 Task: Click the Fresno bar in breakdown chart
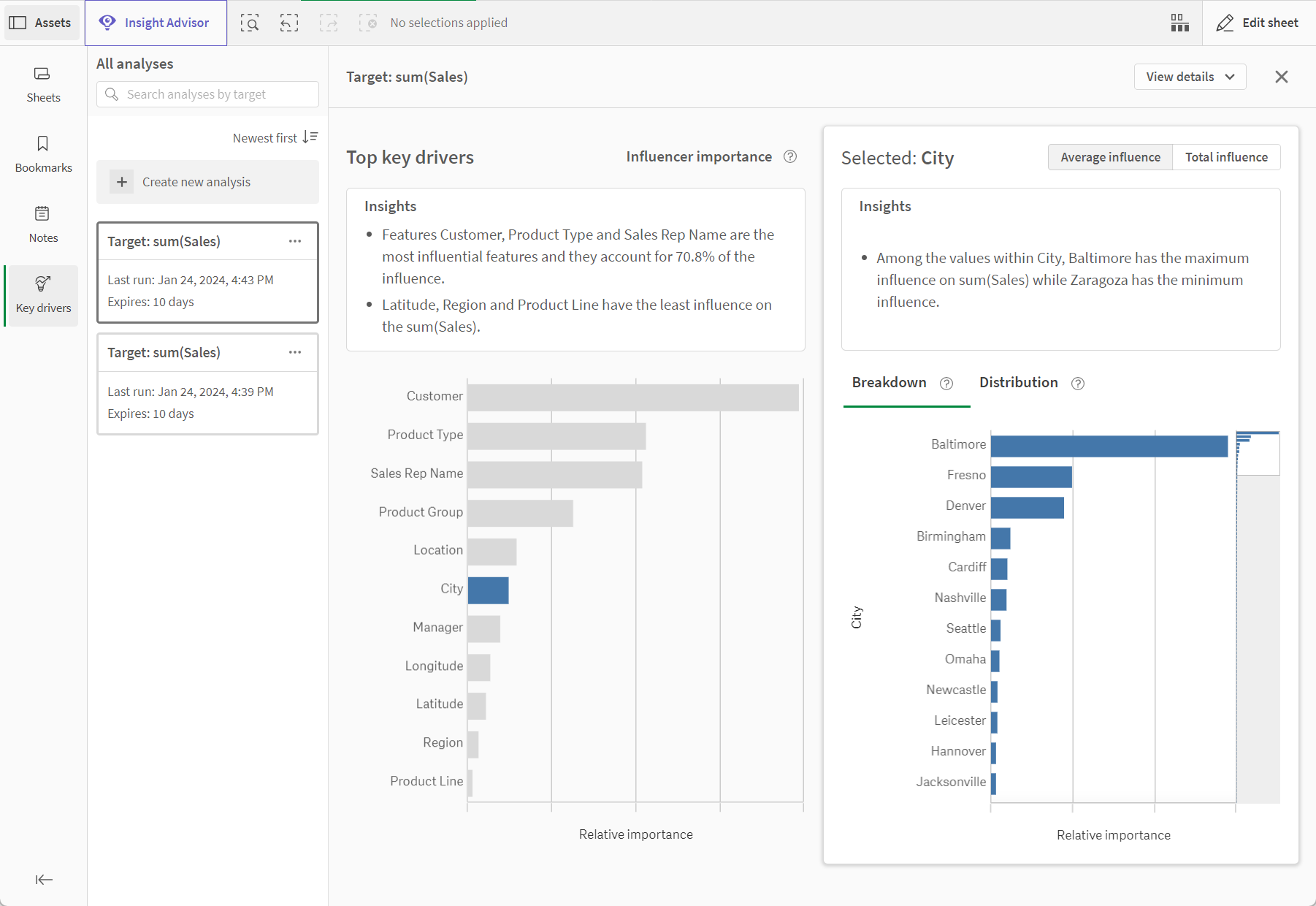pyautogui.click(x=1031, y=477)
